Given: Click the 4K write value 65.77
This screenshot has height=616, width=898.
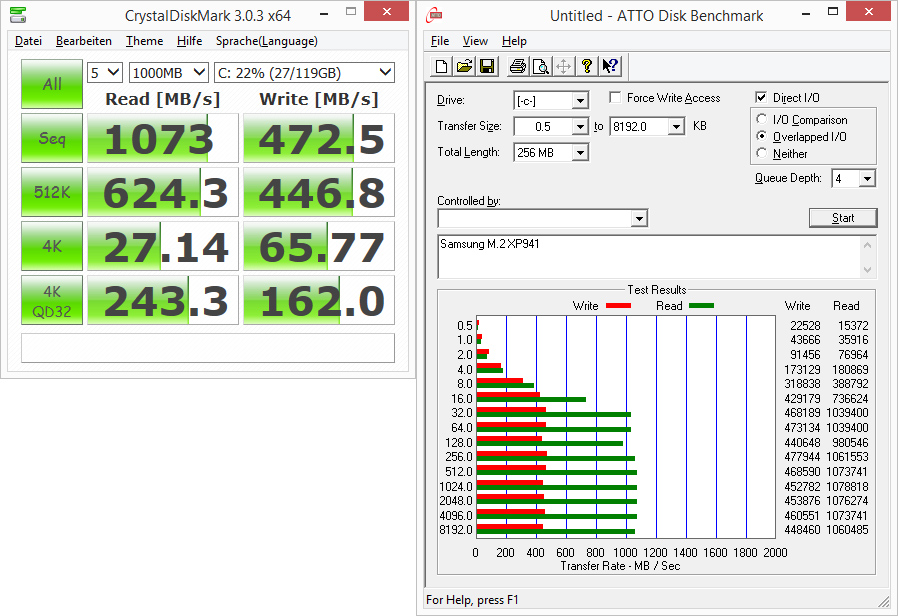Looking at the screenshot, I should point(319,246).
